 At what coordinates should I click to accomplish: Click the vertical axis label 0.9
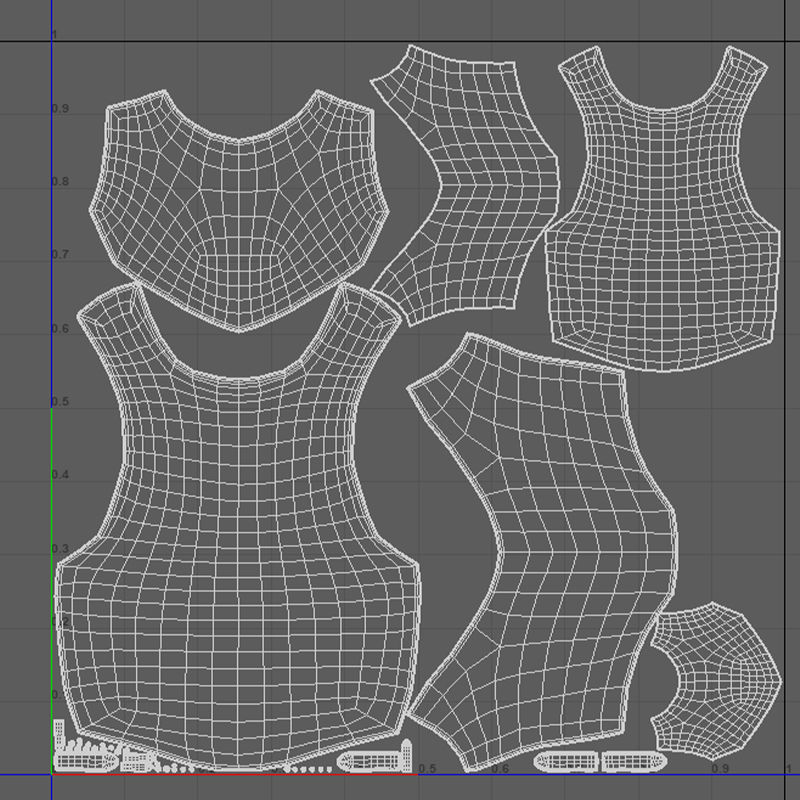60,109
